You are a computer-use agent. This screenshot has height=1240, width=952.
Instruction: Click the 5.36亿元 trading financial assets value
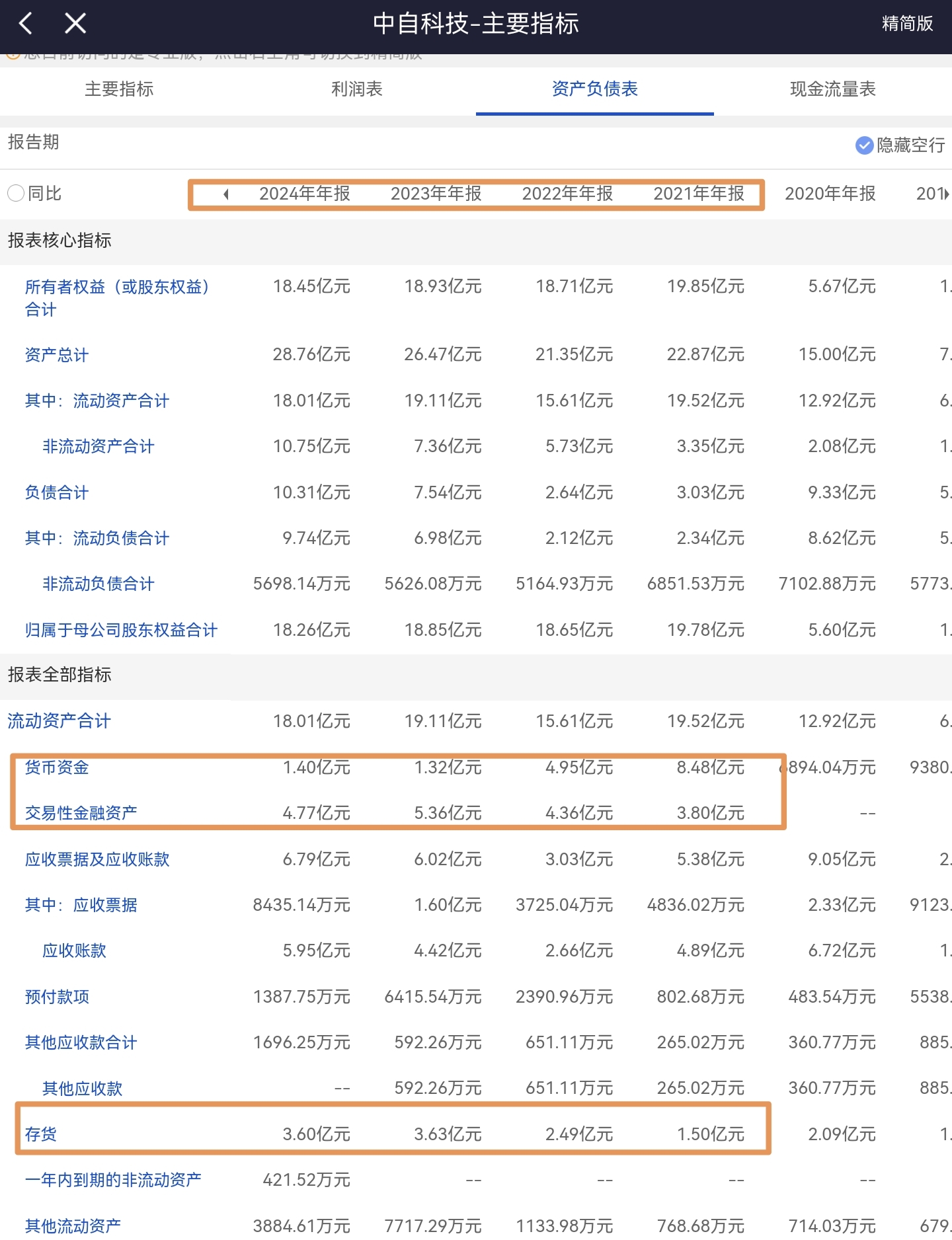(x=448, y=813)
